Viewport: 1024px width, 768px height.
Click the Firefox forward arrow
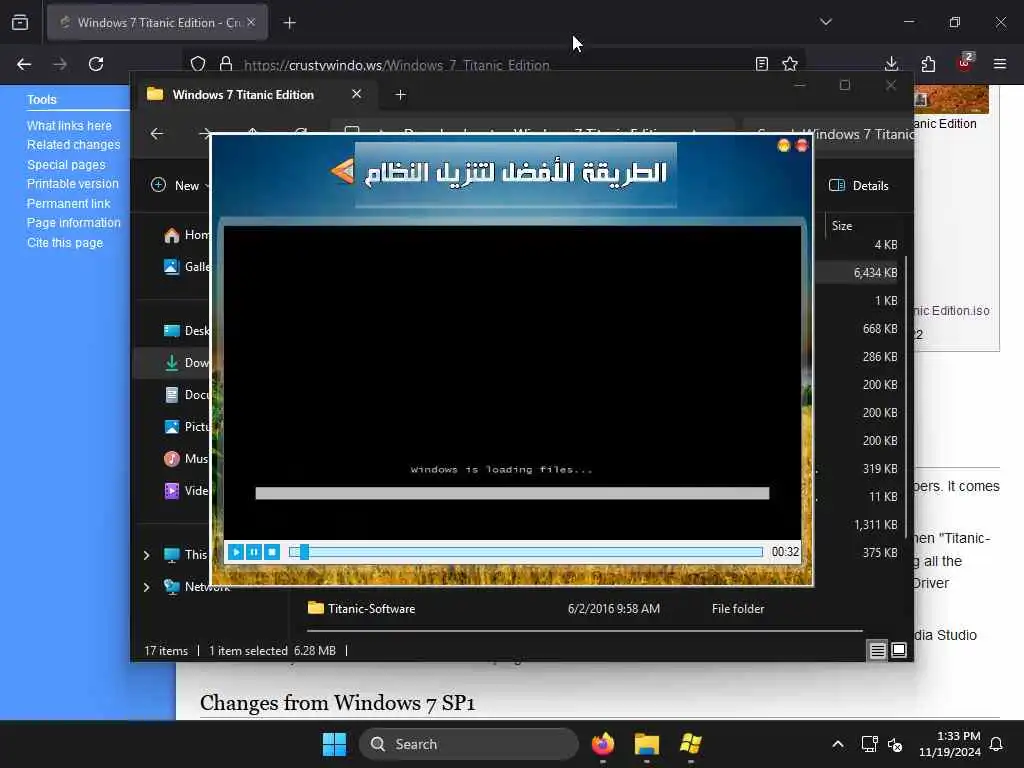pyautogui.click(x=60, y=64)
